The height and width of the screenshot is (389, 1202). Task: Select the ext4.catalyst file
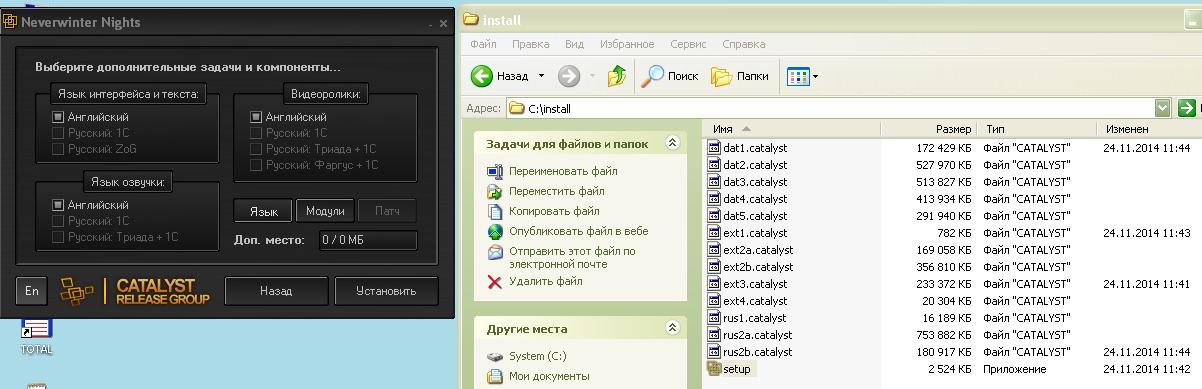747,300
